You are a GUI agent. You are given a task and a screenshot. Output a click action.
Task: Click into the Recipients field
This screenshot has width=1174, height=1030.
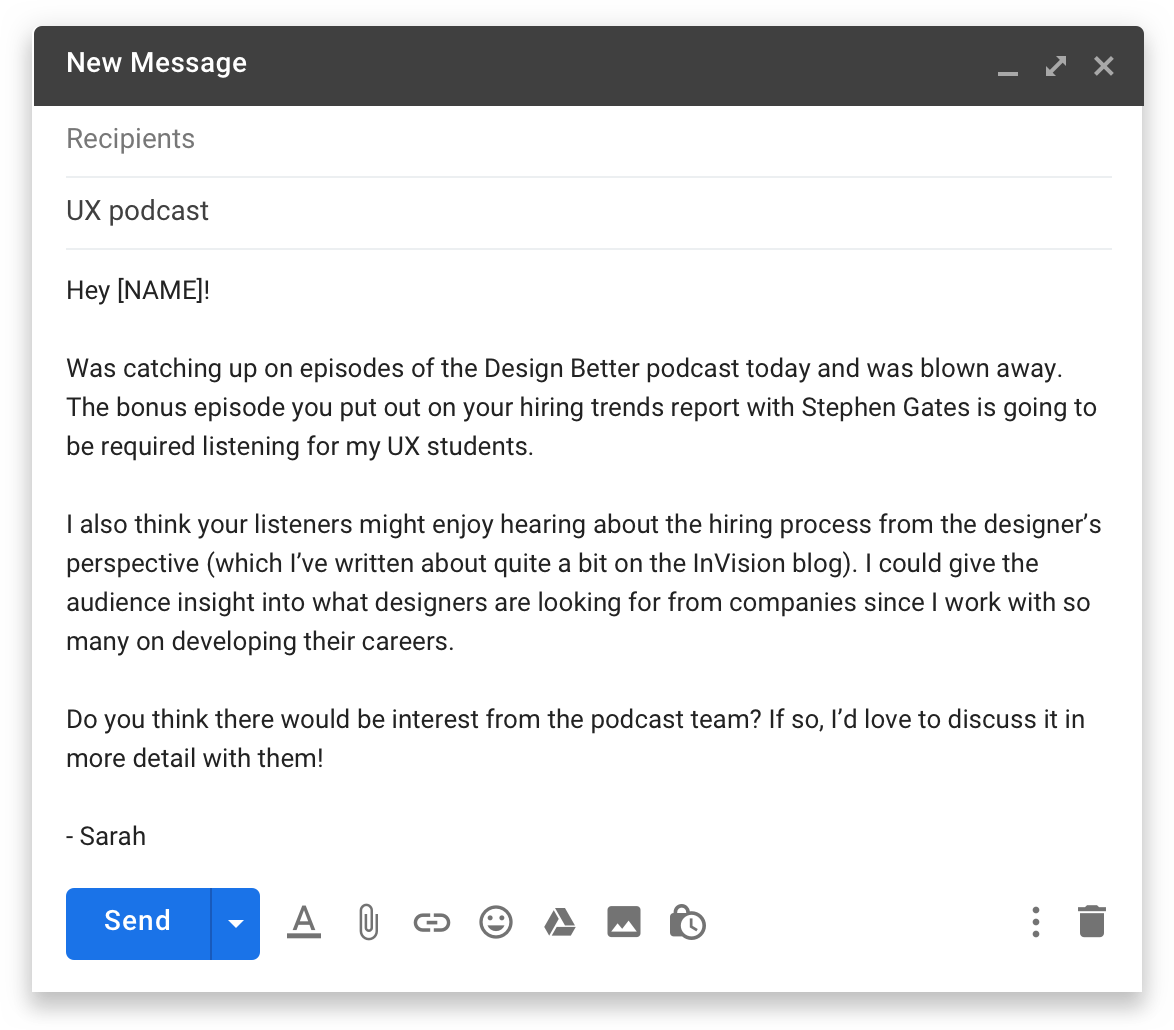click(x=588, y=139)
